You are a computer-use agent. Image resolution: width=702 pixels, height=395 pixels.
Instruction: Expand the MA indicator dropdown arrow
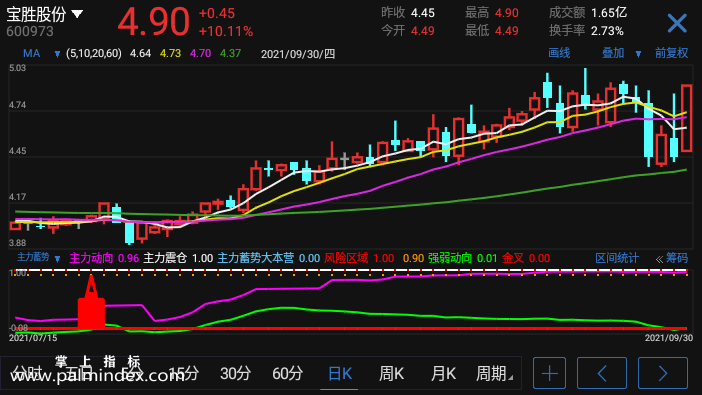tap(57, 55)
